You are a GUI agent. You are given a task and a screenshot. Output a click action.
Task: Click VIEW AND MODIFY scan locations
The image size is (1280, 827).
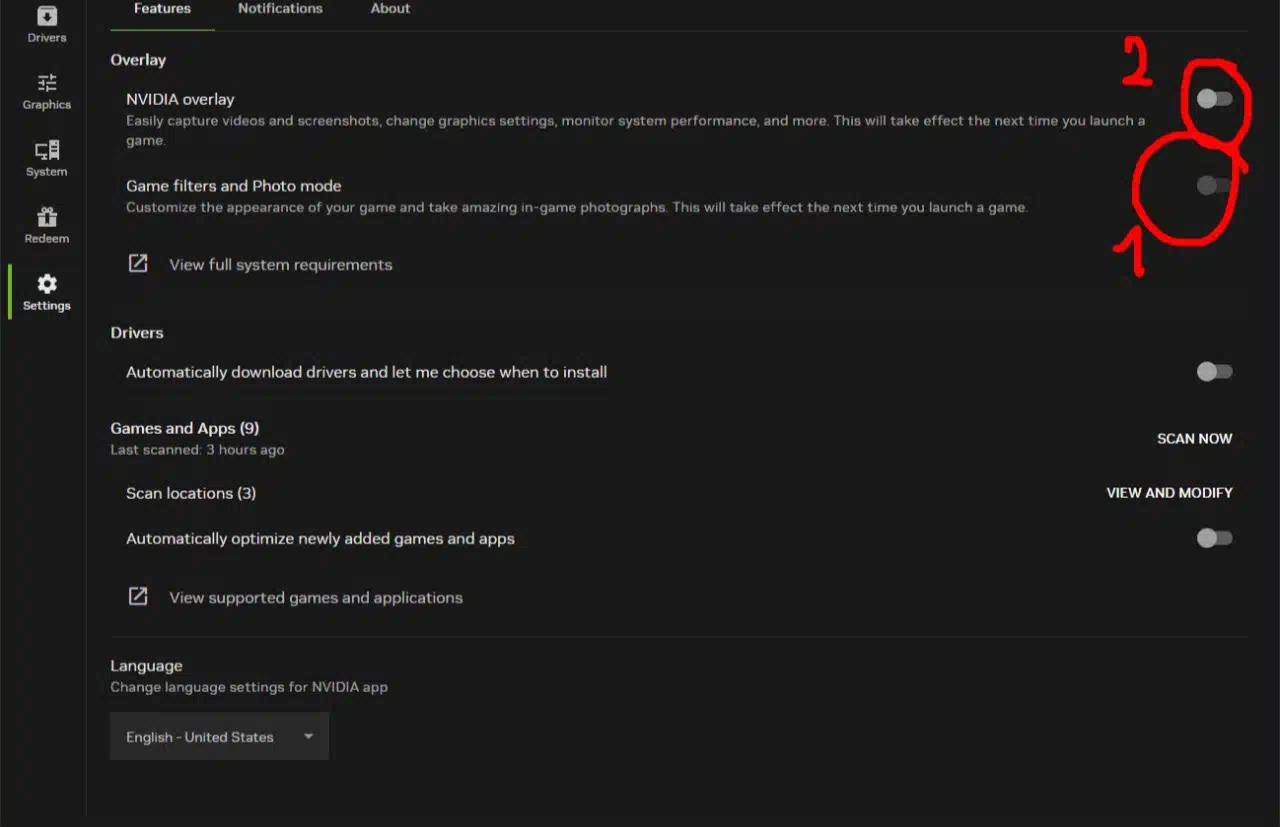tap(1169, 493)
